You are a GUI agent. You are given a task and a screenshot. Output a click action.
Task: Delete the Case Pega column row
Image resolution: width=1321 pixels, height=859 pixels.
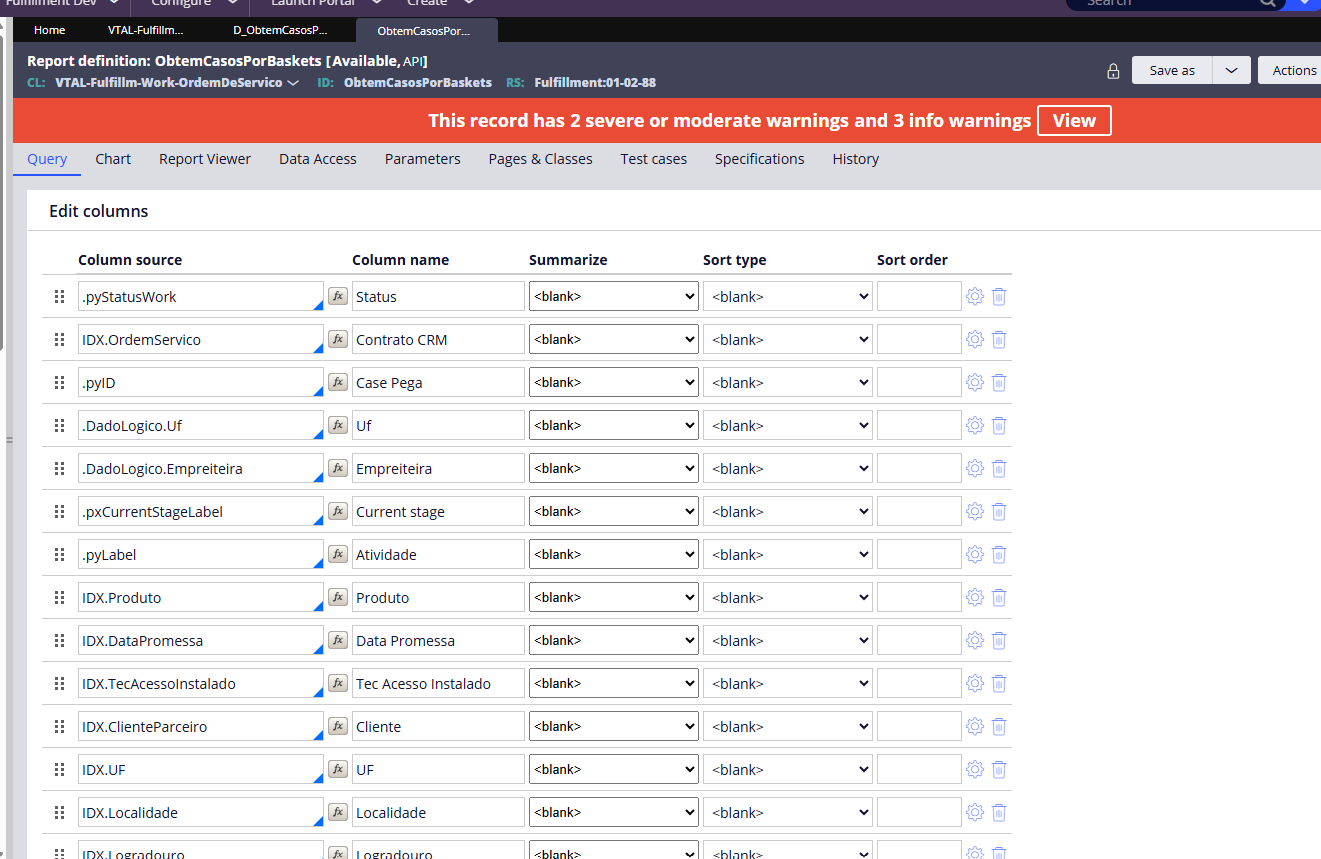click(x=999, y=382)
